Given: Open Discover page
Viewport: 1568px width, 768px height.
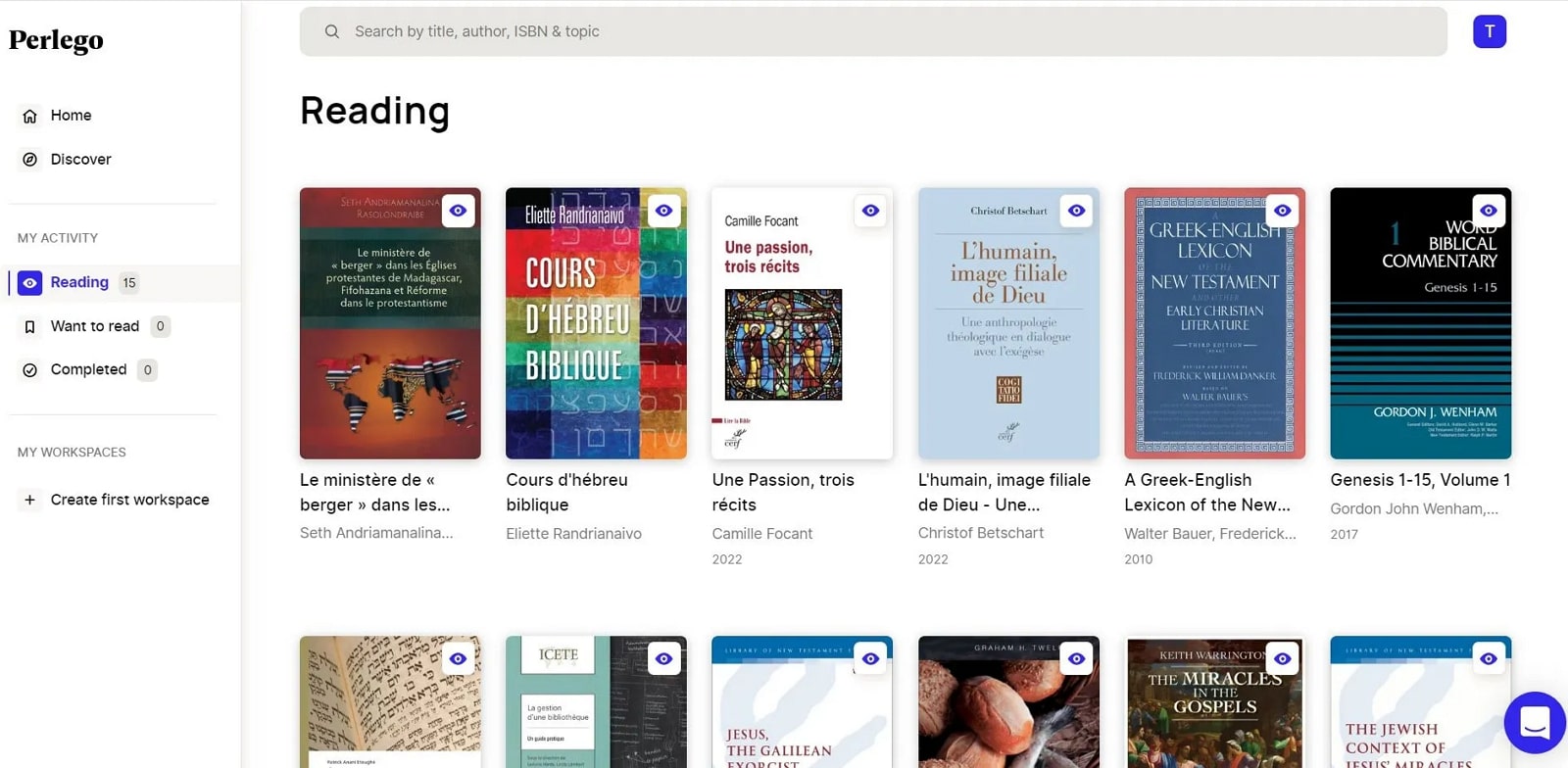Looking at the screenshot, I should 80,159.
